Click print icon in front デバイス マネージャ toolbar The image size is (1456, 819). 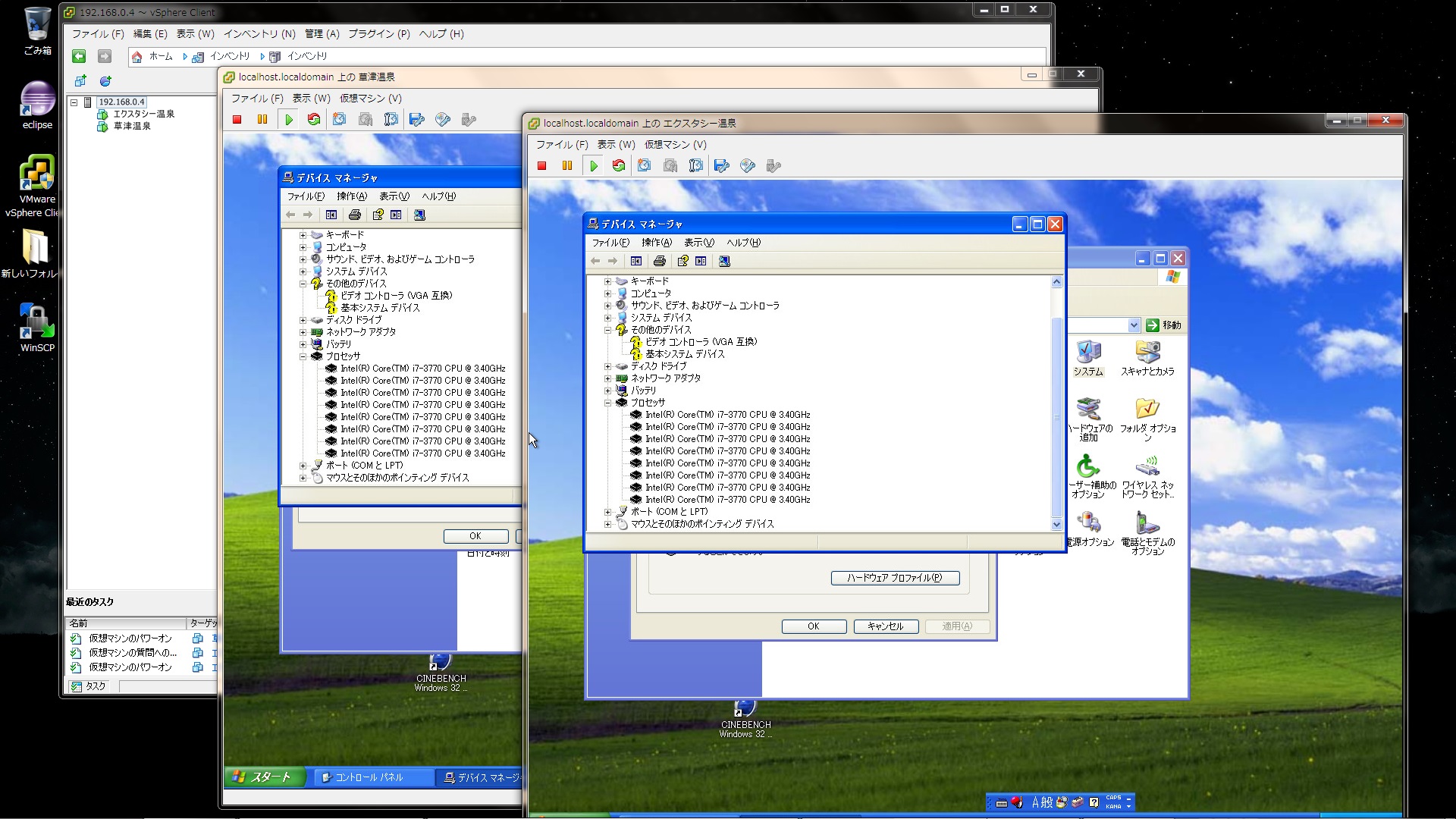[660, 261]
